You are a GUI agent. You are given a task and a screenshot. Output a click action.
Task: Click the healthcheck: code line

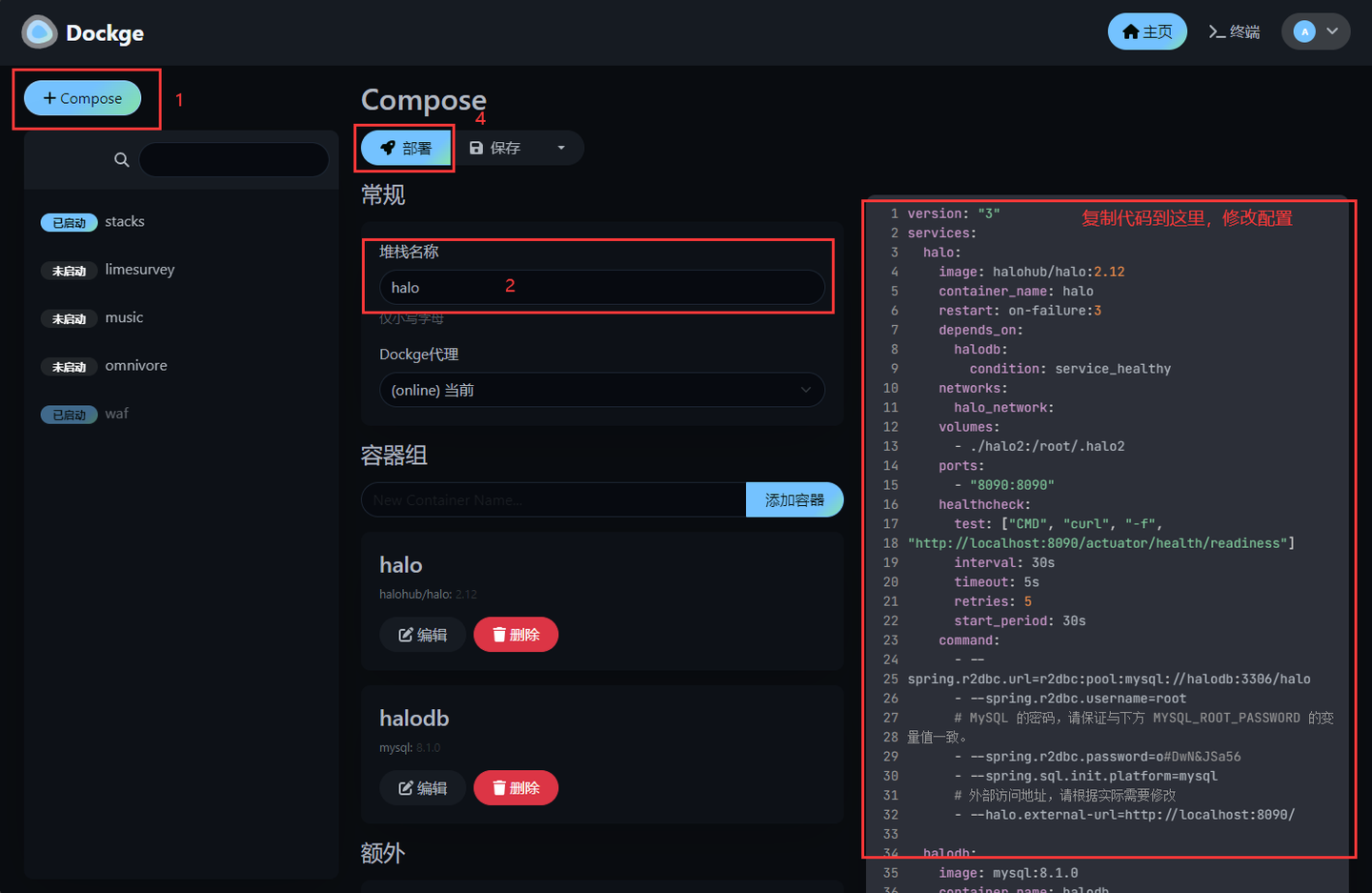click(x=985, y=504)
